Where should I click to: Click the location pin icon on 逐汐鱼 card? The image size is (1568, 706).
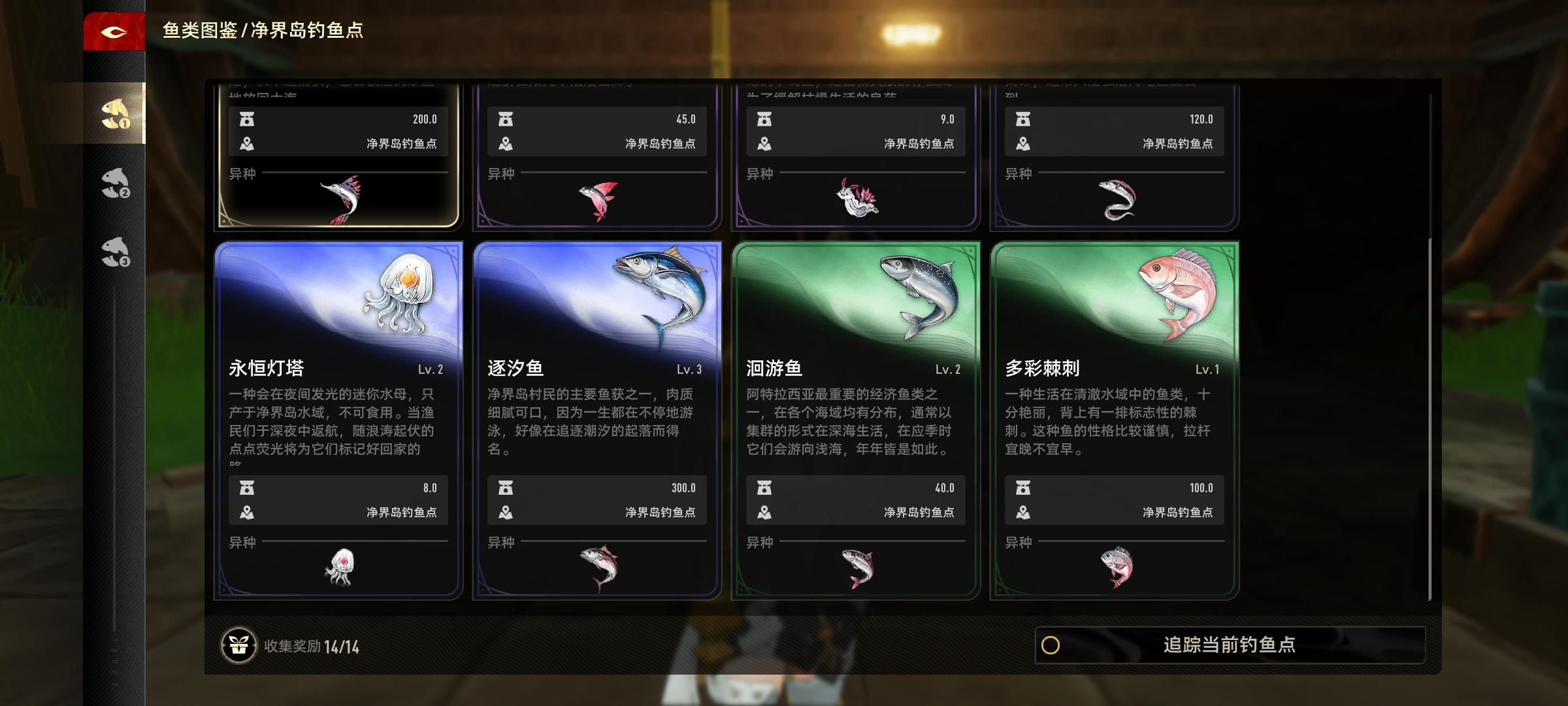click(506, 513)
